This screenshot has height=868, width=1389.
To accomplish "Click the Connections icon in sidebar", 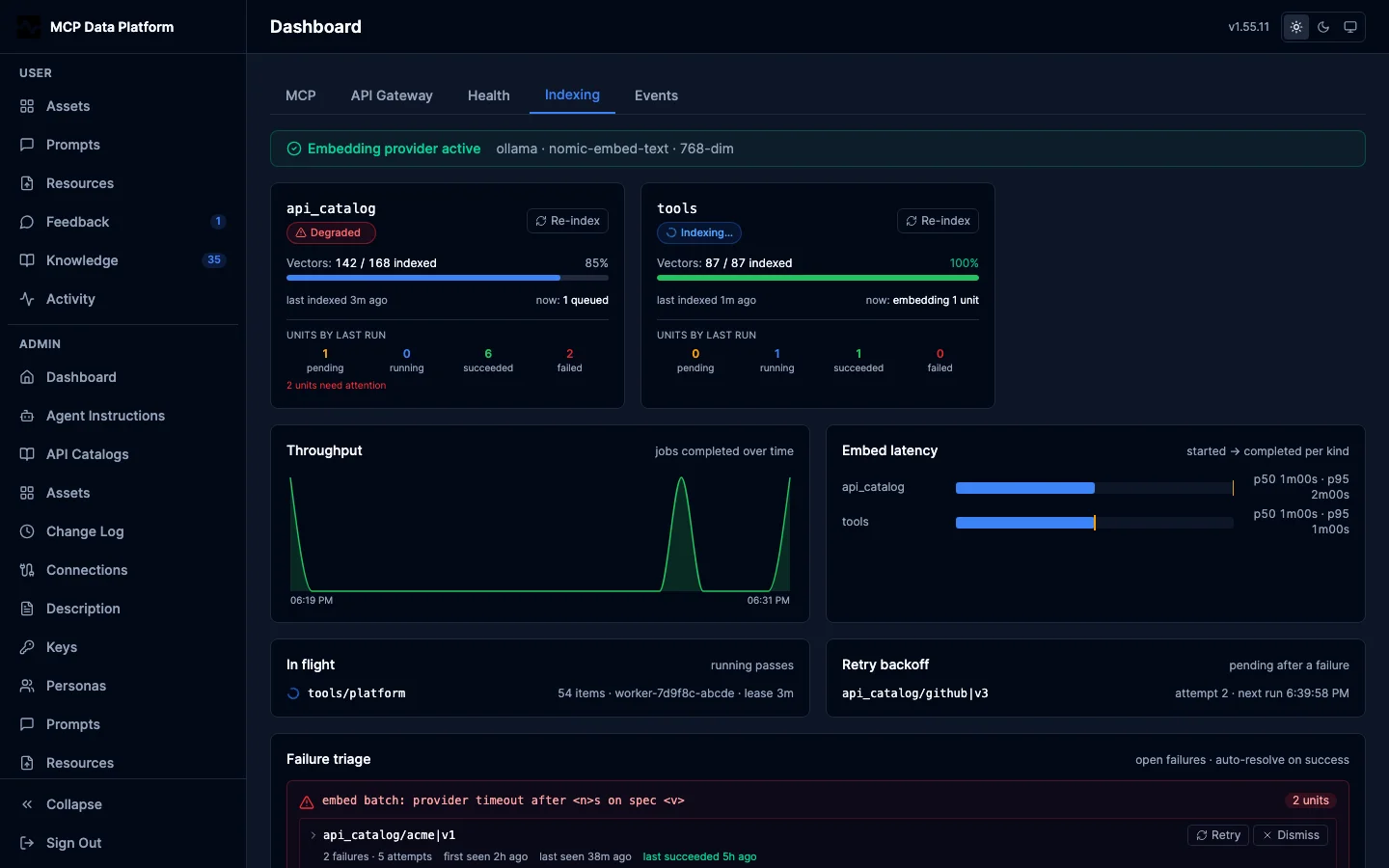I will pyautogui.click(x=27, y=570).
